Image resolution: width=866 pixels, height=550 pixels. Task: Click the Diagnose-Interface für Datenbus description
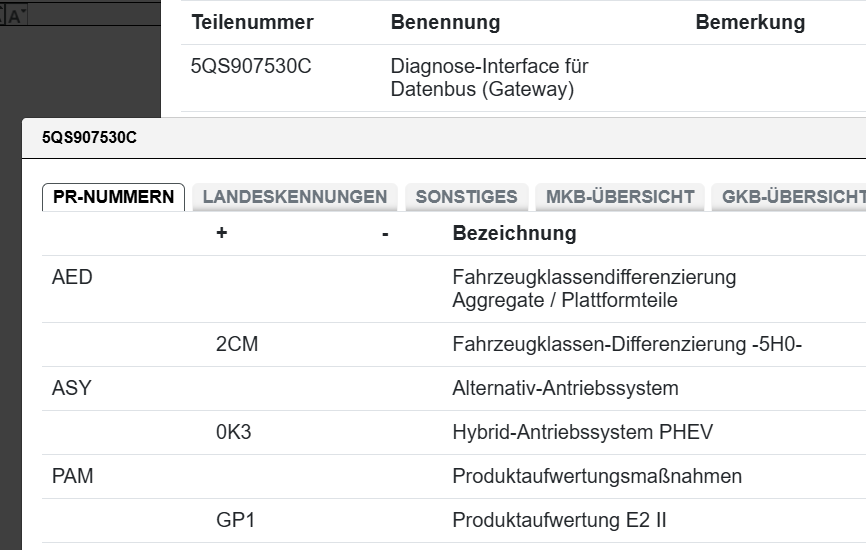click(489, 78)
